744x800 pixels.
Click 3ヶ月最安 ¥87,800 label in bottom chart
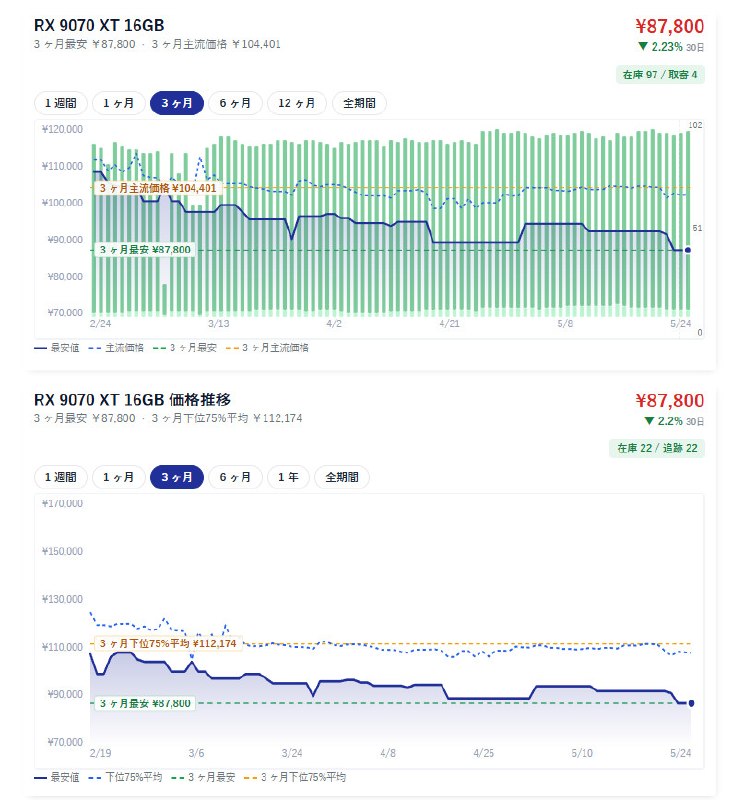click(145, 704)
